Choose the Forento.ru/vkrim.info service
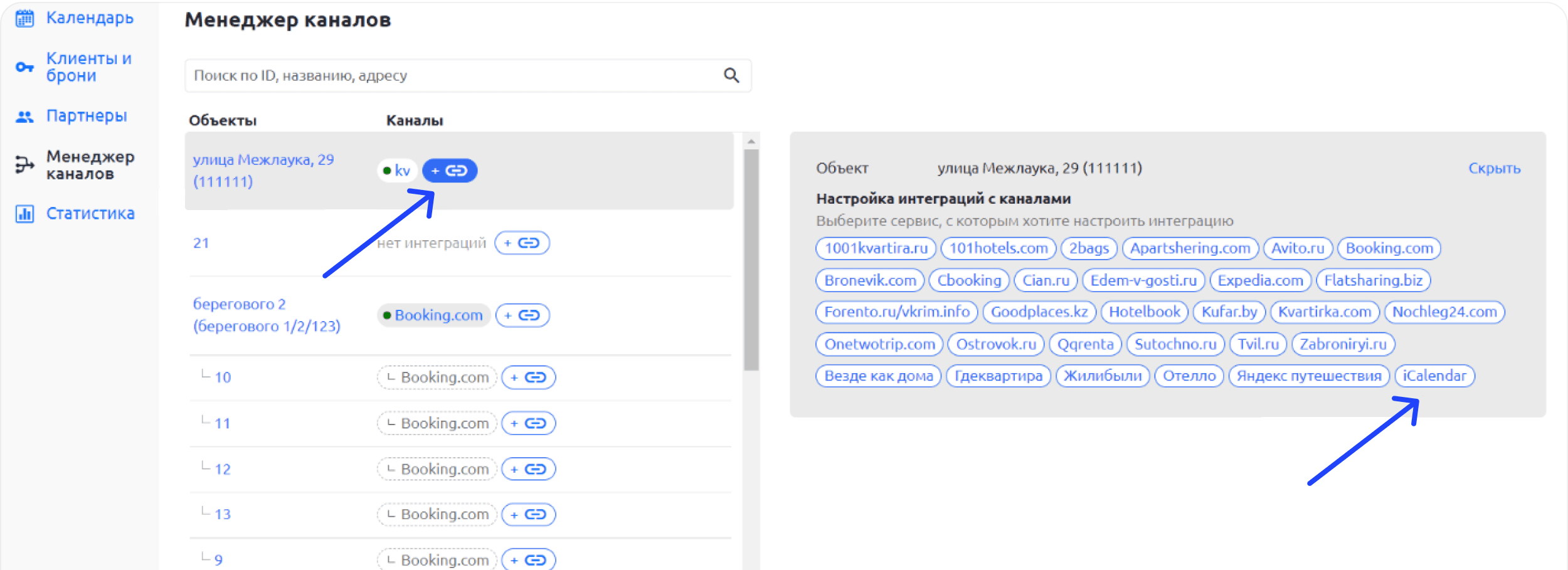This screenshot has height=570, width=1568. tap(897, 312)
